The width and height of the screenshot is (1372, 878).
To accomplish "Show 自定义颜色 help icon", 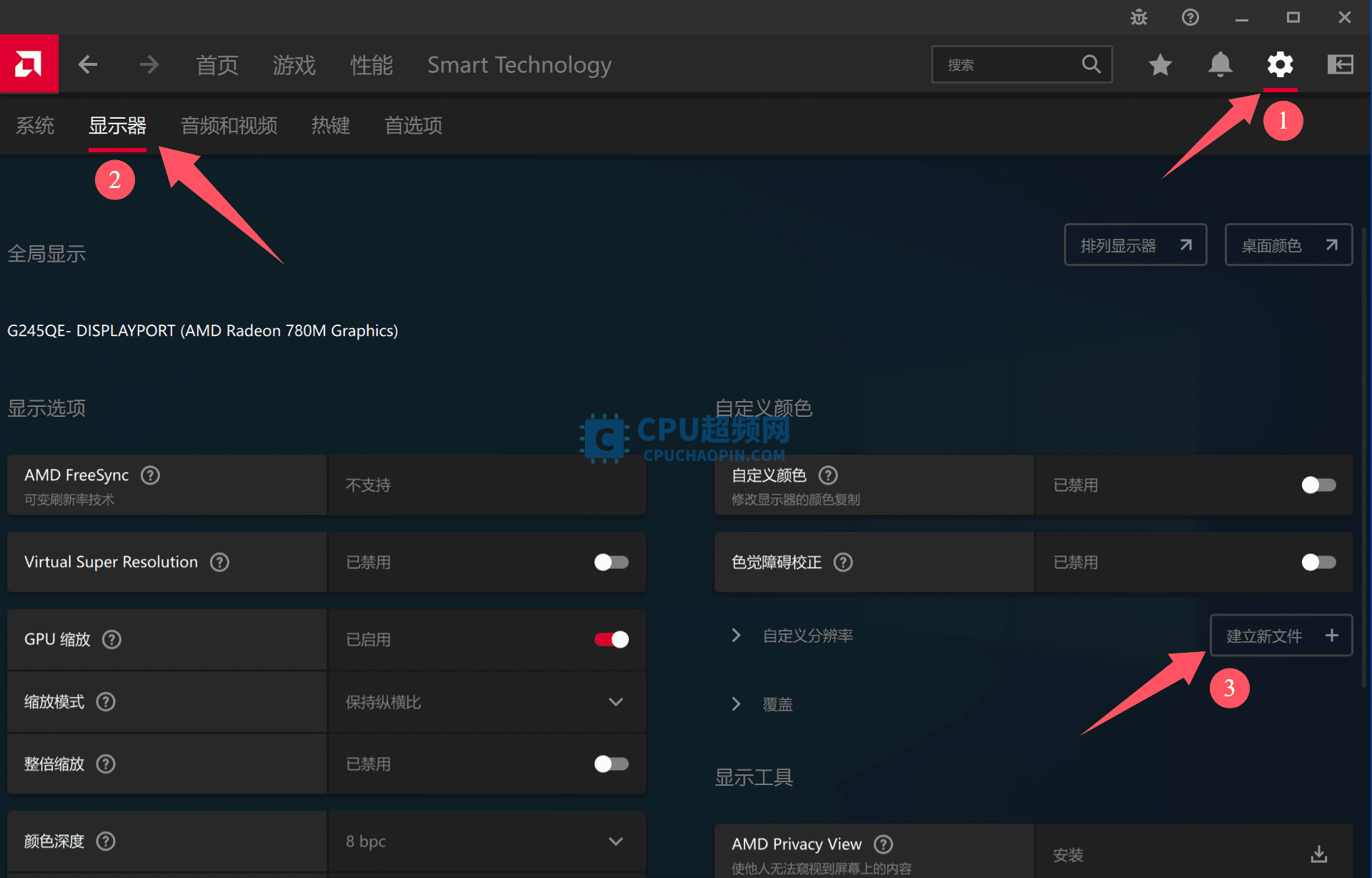I will pyautogui.click(x=828, y=475).
